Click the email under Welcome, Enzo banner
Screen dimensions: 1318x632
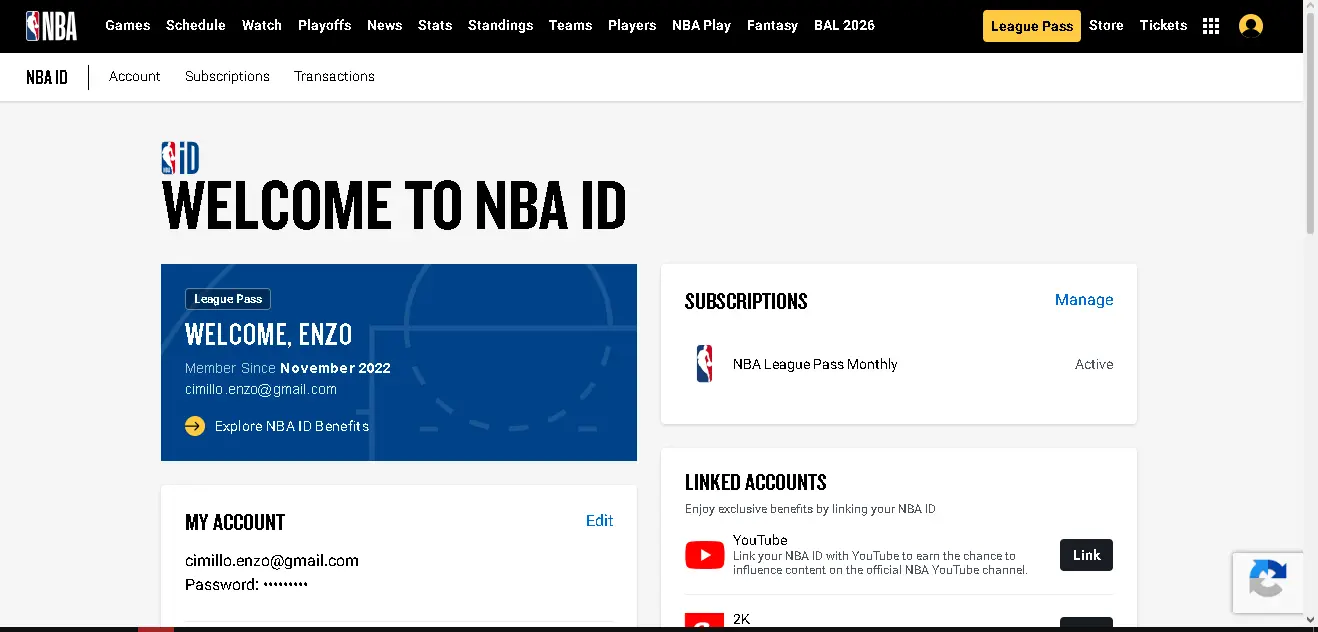[261, 389]
